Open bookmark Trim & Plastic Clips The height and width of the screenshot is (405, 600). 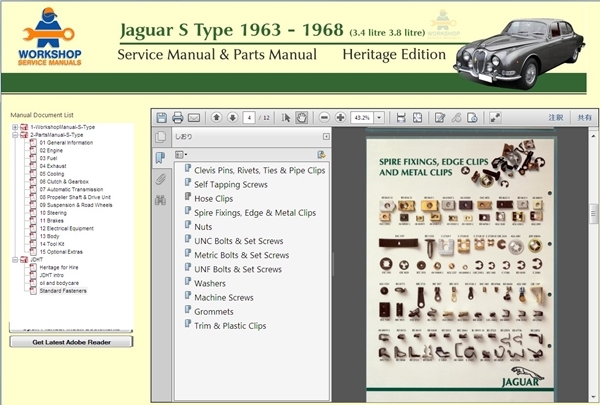click(x=230, y=326)
